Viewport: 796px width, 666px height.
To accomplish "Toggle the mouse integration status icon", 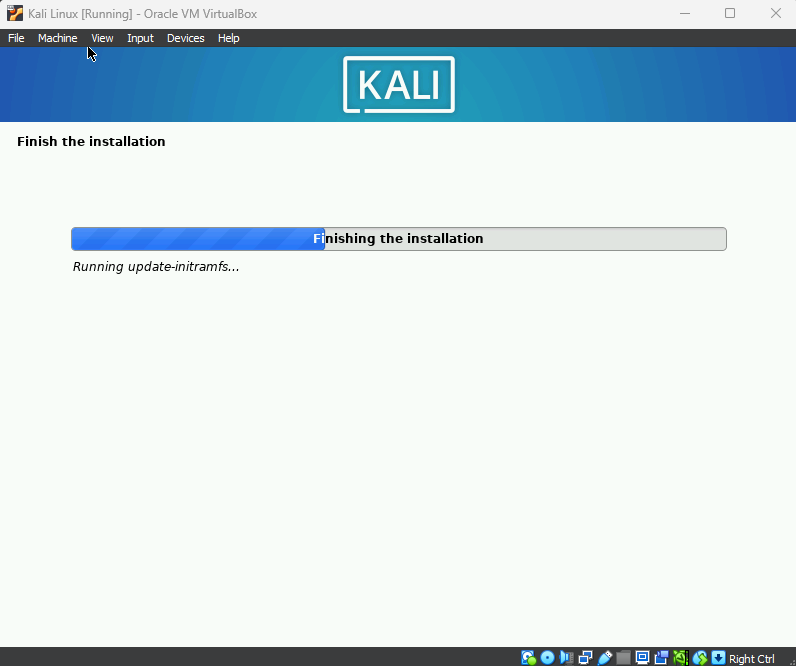I will pyautogui.click(x=699, y=658).
